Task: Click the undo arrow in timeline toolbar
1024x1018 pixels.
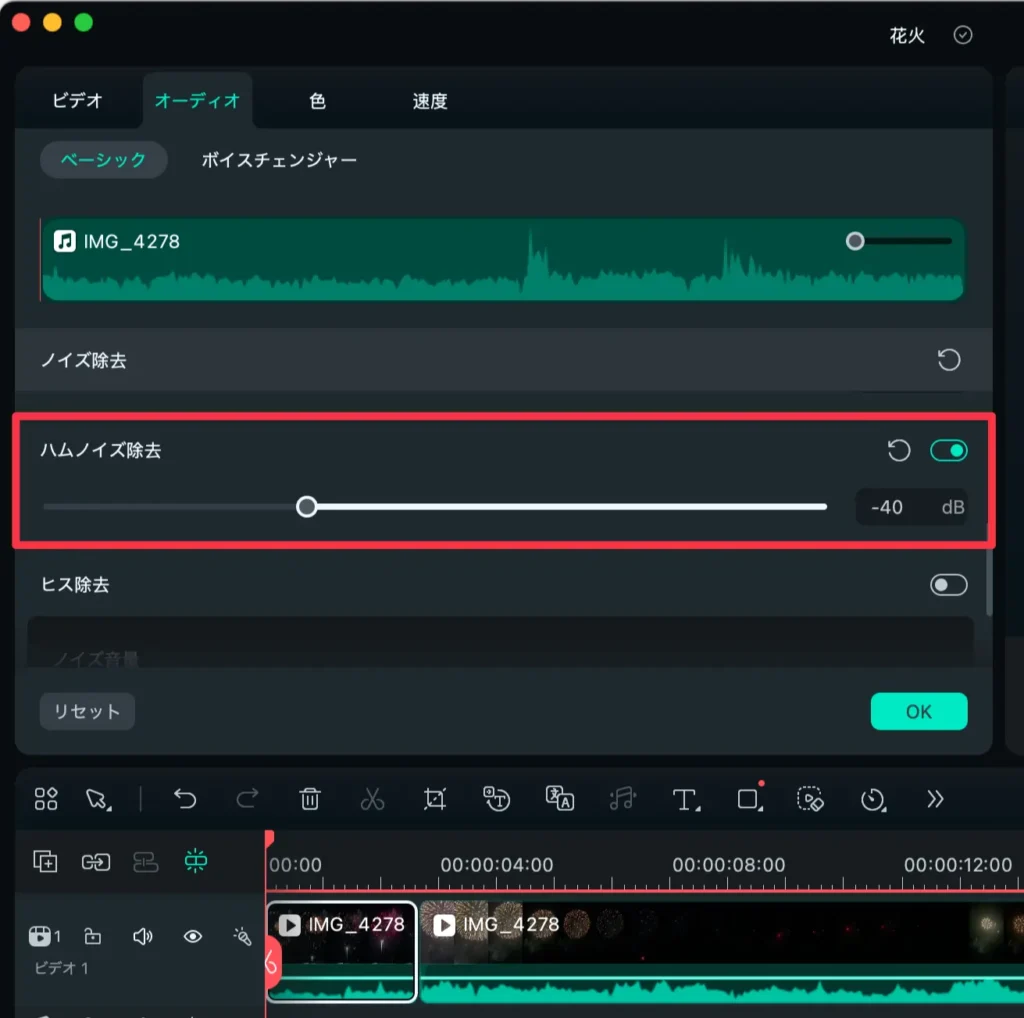Action: click(185, 798)
